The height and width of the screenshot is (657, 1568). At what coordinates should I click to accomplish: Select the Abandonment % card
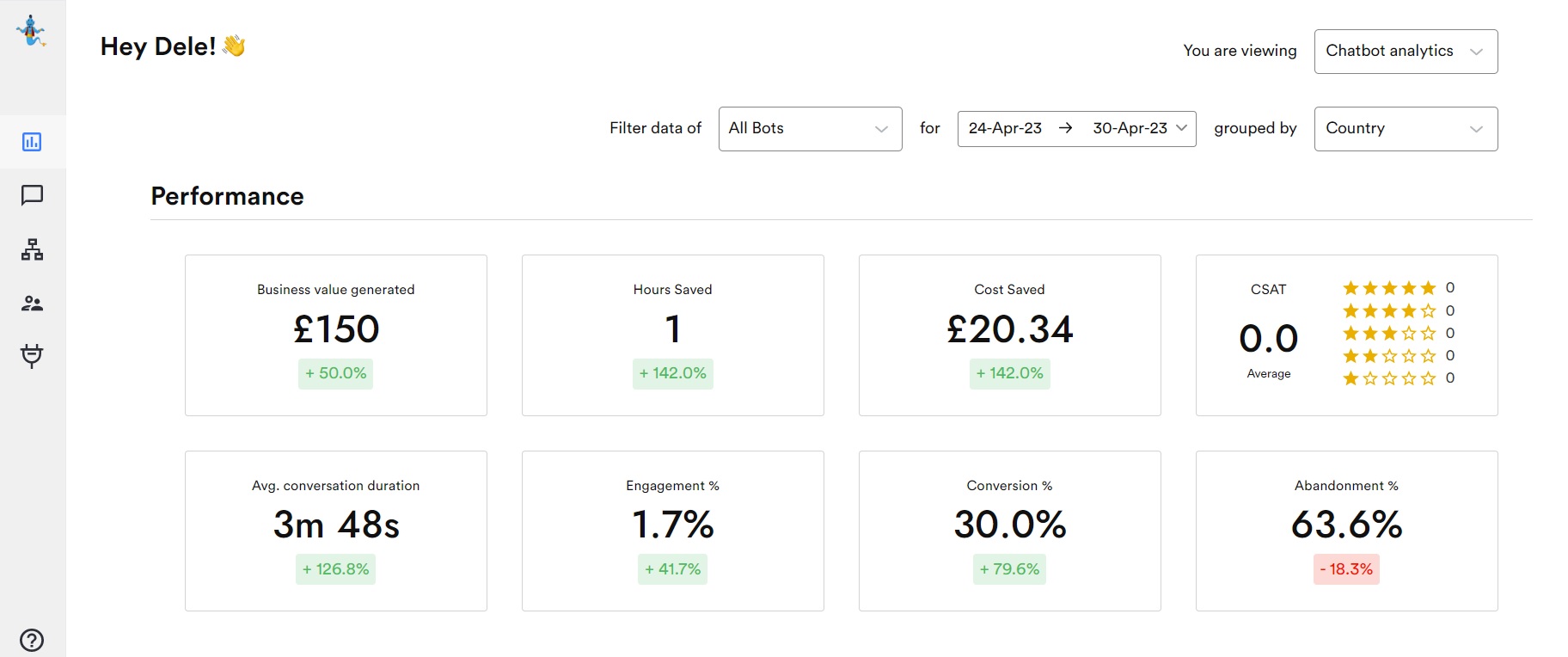coord(1347,531)
